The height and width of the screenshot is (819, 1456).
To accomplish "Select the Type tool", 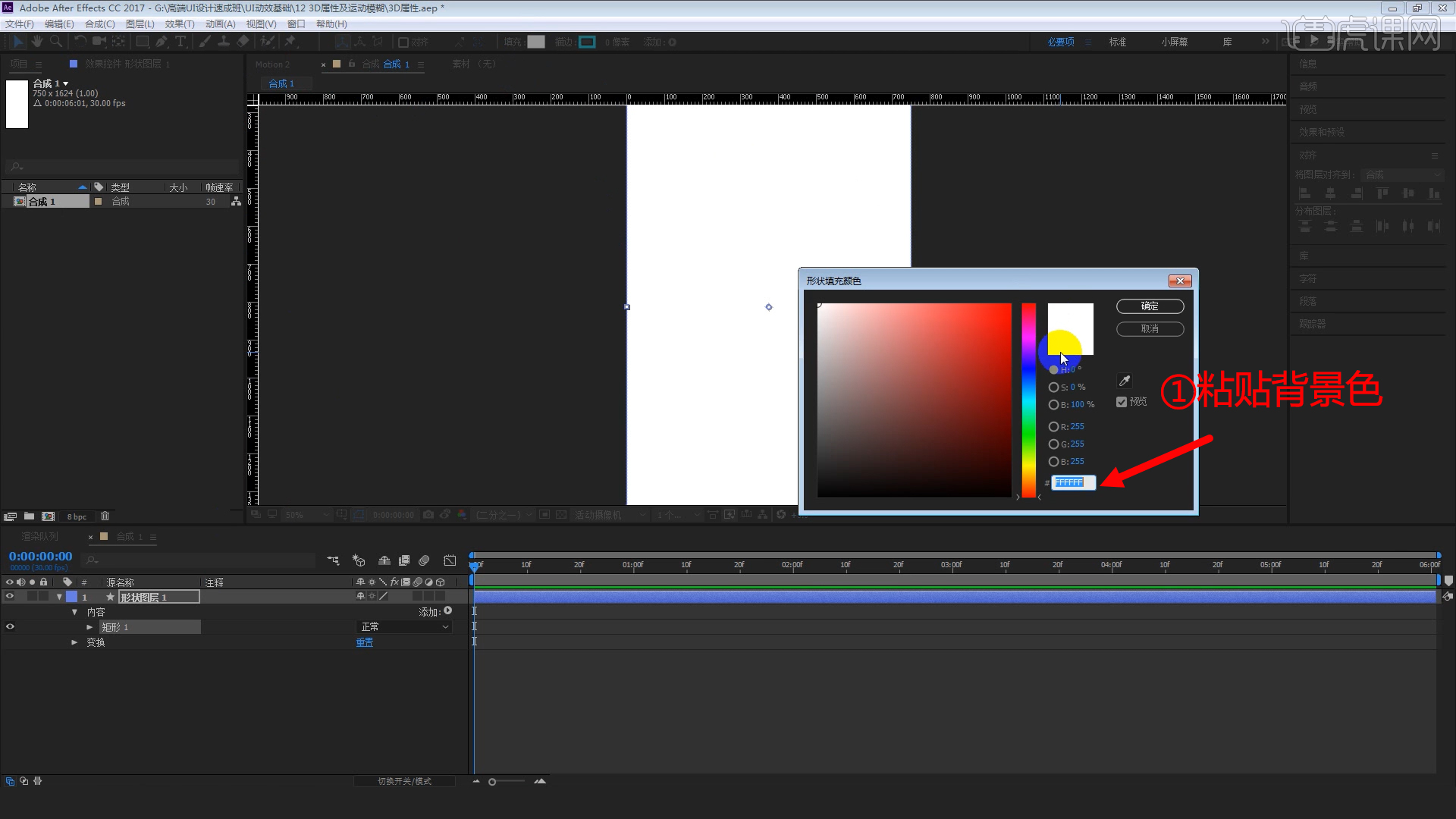I will (x=180, y=42).
